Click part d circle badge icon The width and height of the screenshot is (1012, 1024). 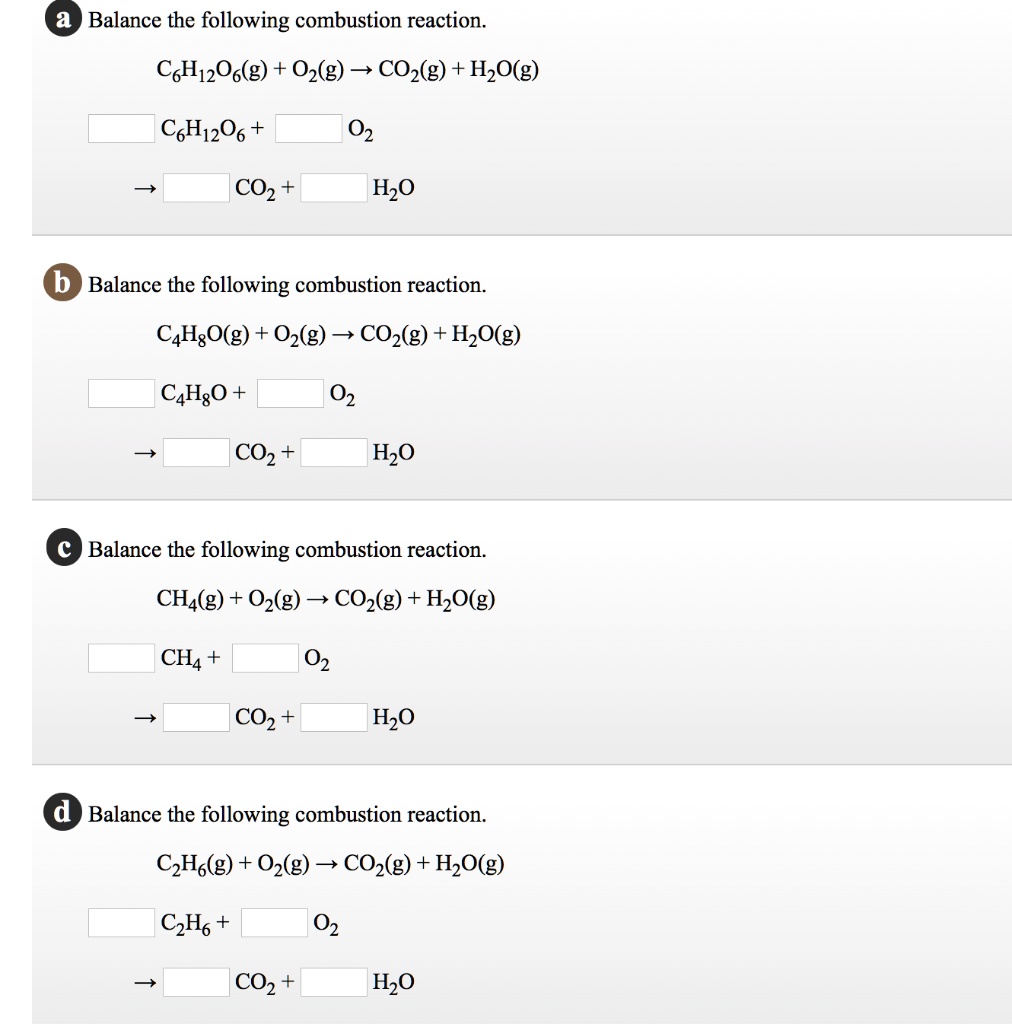point(63,812)
